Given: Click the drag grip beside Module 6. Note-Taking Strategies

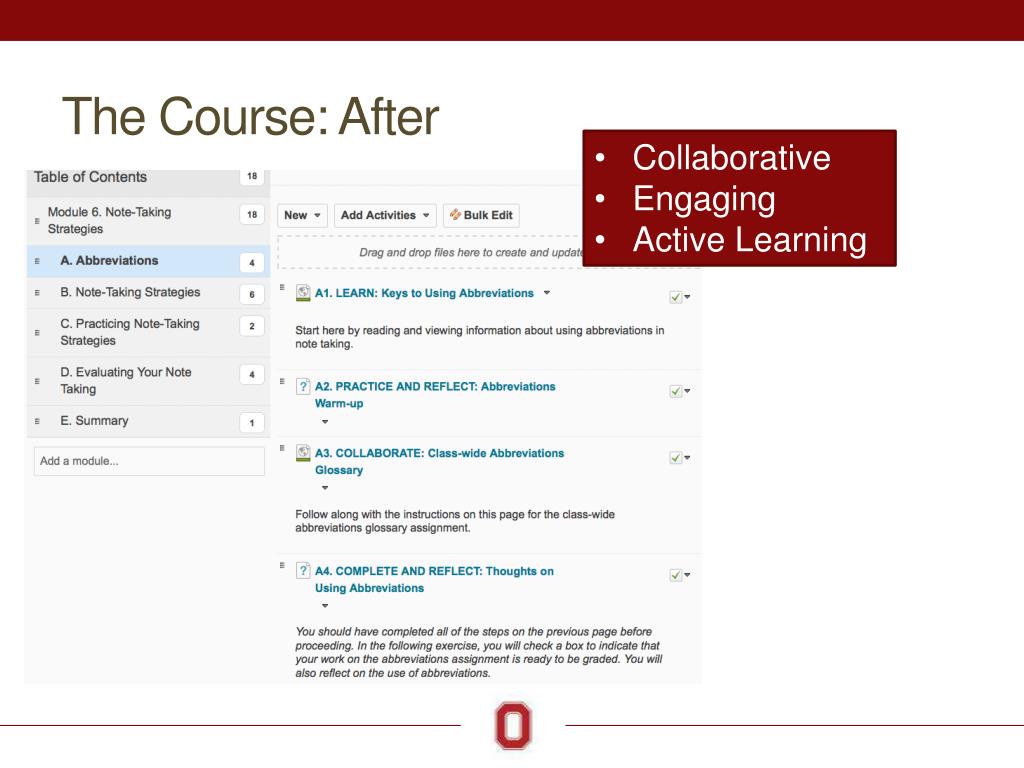Looking at the screenshot, I should [37, 221].
